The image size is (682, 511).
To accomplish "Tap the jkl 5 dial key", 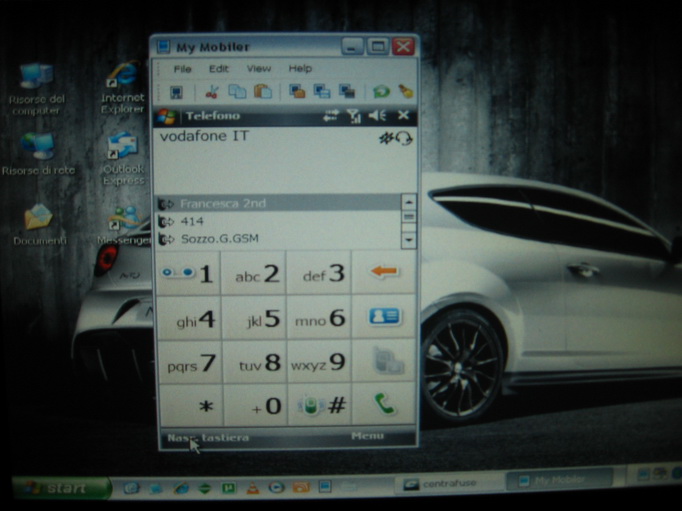I will (x=254, y=318).
